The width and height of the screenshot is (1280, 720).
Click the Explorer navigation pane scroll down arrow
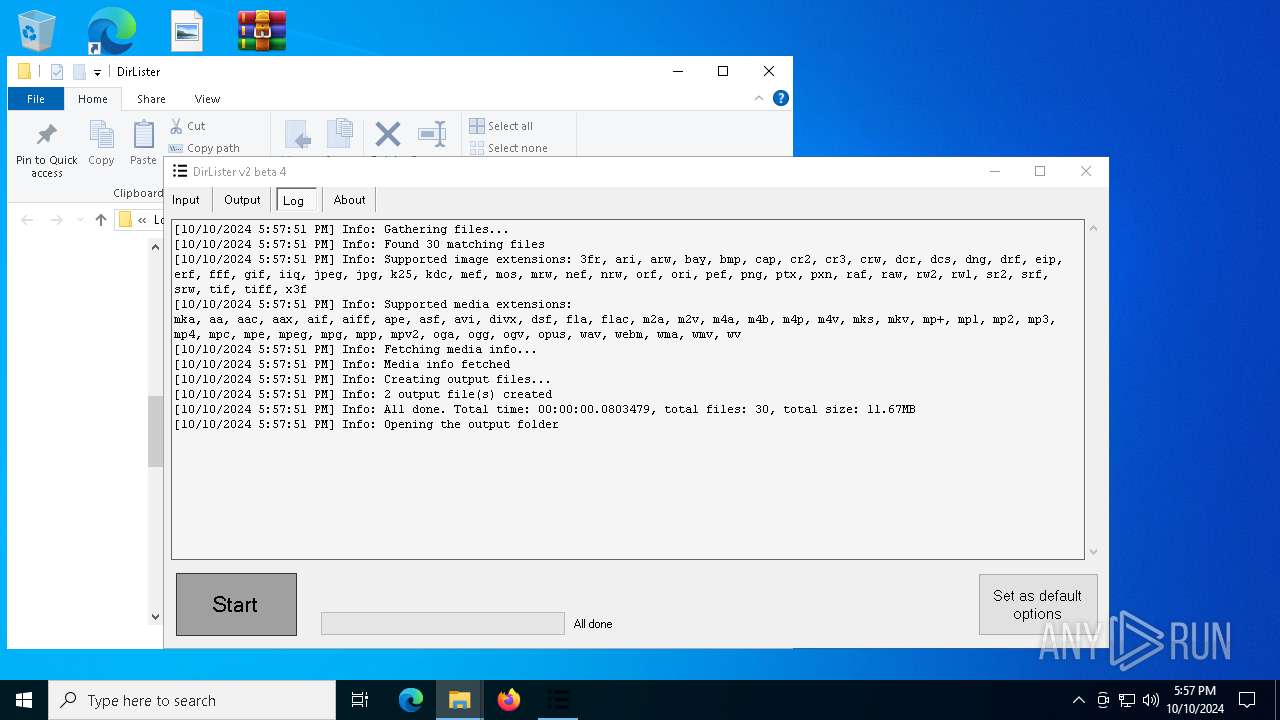point(155,617)
